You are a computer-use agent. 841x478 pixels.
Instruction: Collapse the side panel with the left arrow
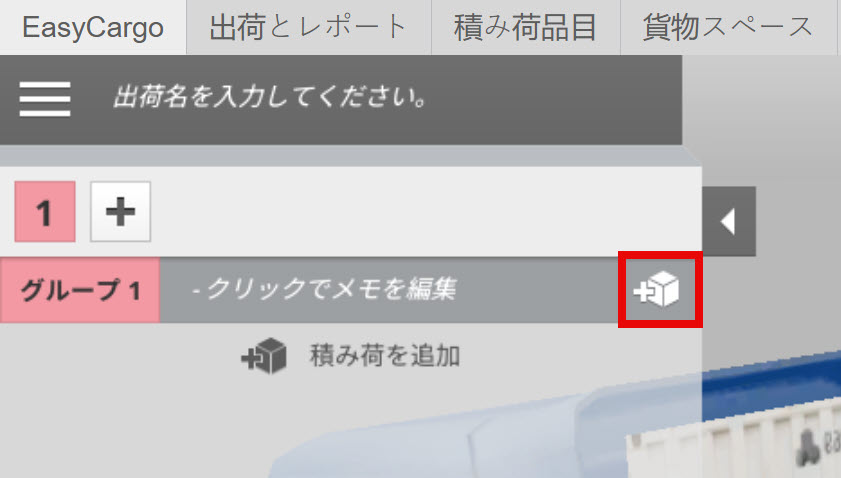[729, 222]
